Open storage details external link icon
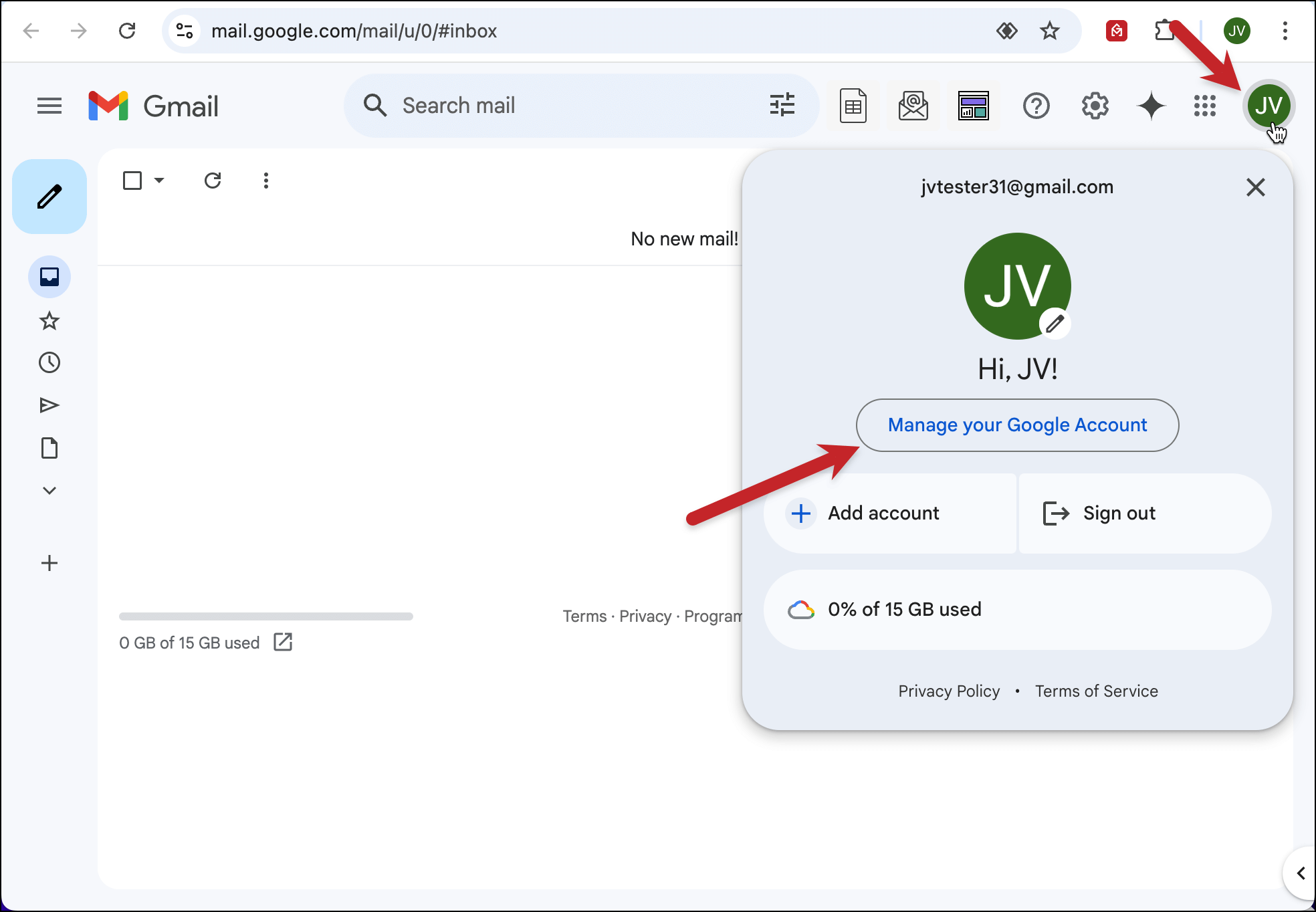Screen dimensions: 1316x912 pyautogui.click(x=283, y=642)
